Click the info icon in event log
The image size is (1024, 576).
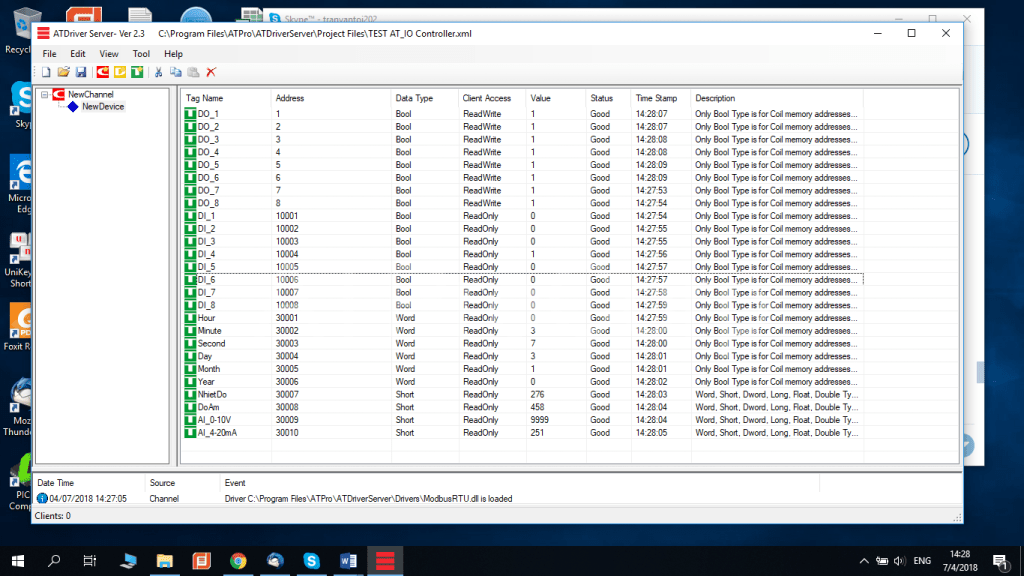(42, 498)
